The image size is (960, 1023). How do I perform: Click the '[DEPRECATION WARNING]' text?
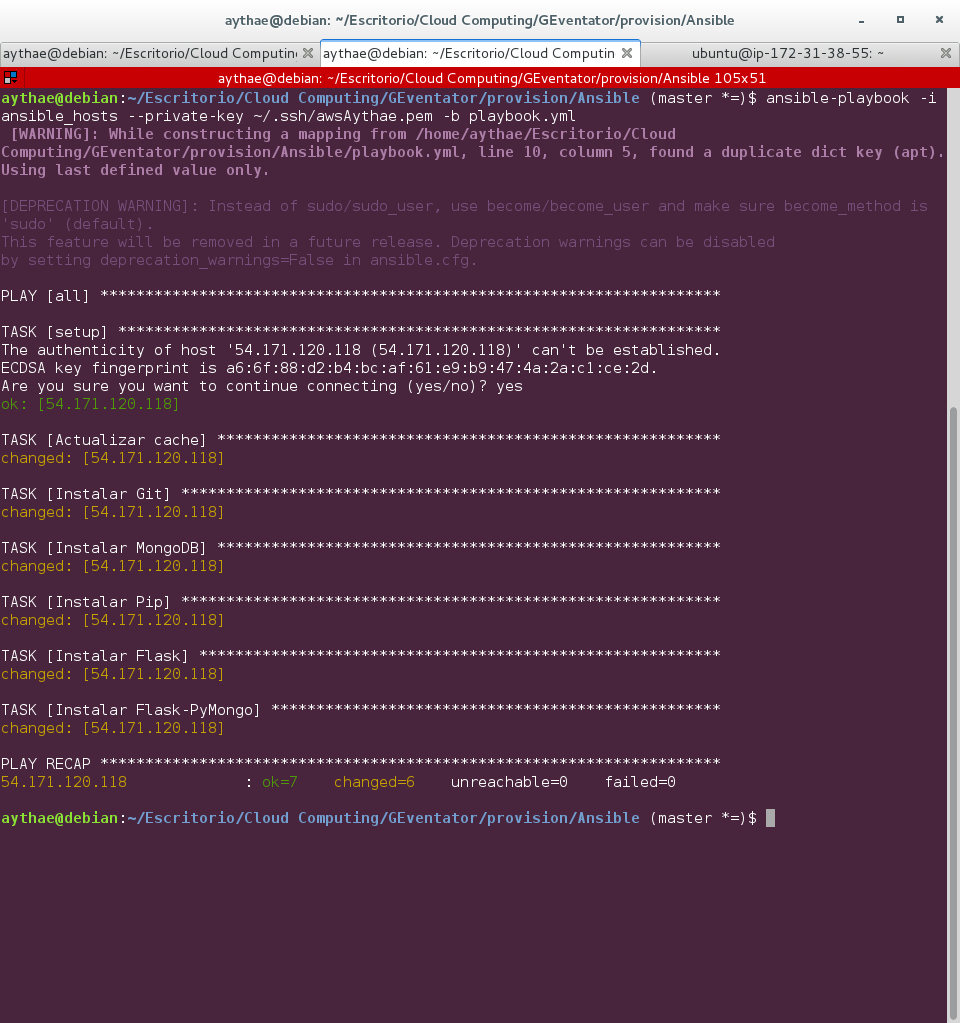(x=99, y=206)
